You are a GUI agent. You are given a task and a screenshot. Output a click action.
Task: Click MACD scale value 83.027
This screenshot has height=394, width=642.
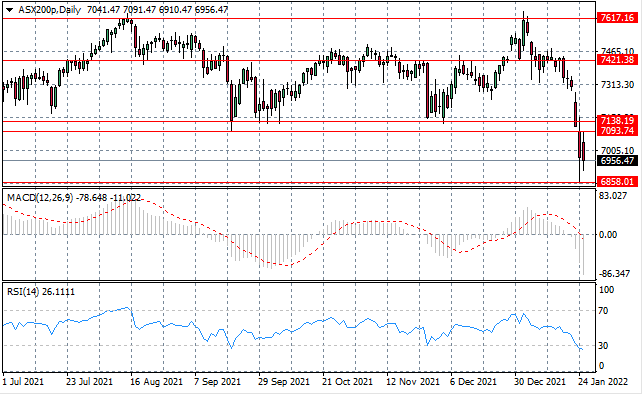pyautogui.click(x=613, y=196)
